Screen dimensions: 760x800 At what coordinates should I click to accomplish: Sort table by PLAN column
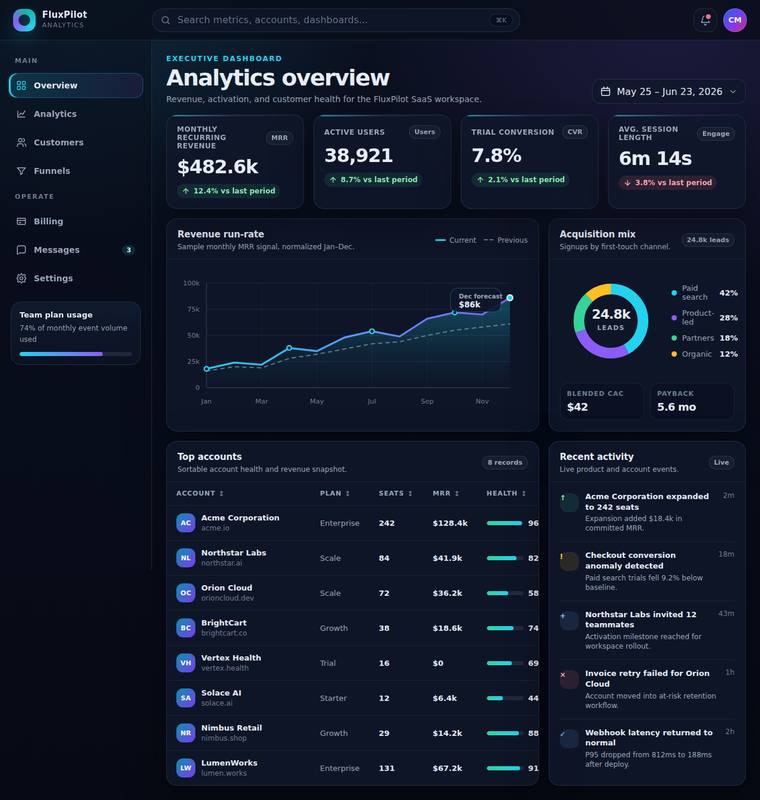pos(335,493)
